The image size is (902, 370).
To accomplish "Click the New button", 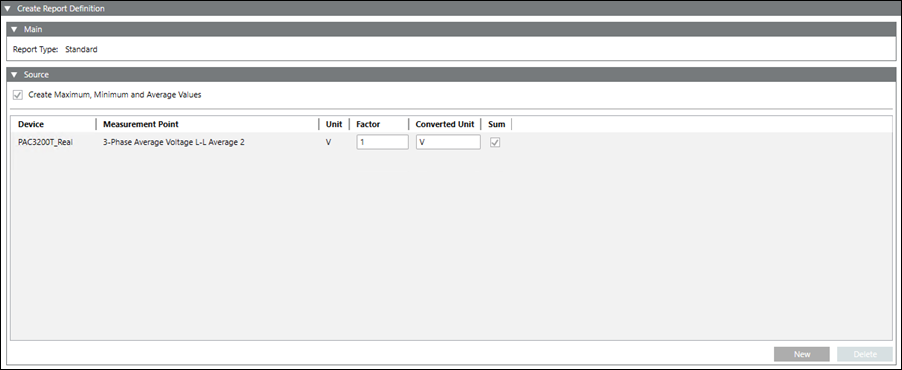I will (802, 354).
